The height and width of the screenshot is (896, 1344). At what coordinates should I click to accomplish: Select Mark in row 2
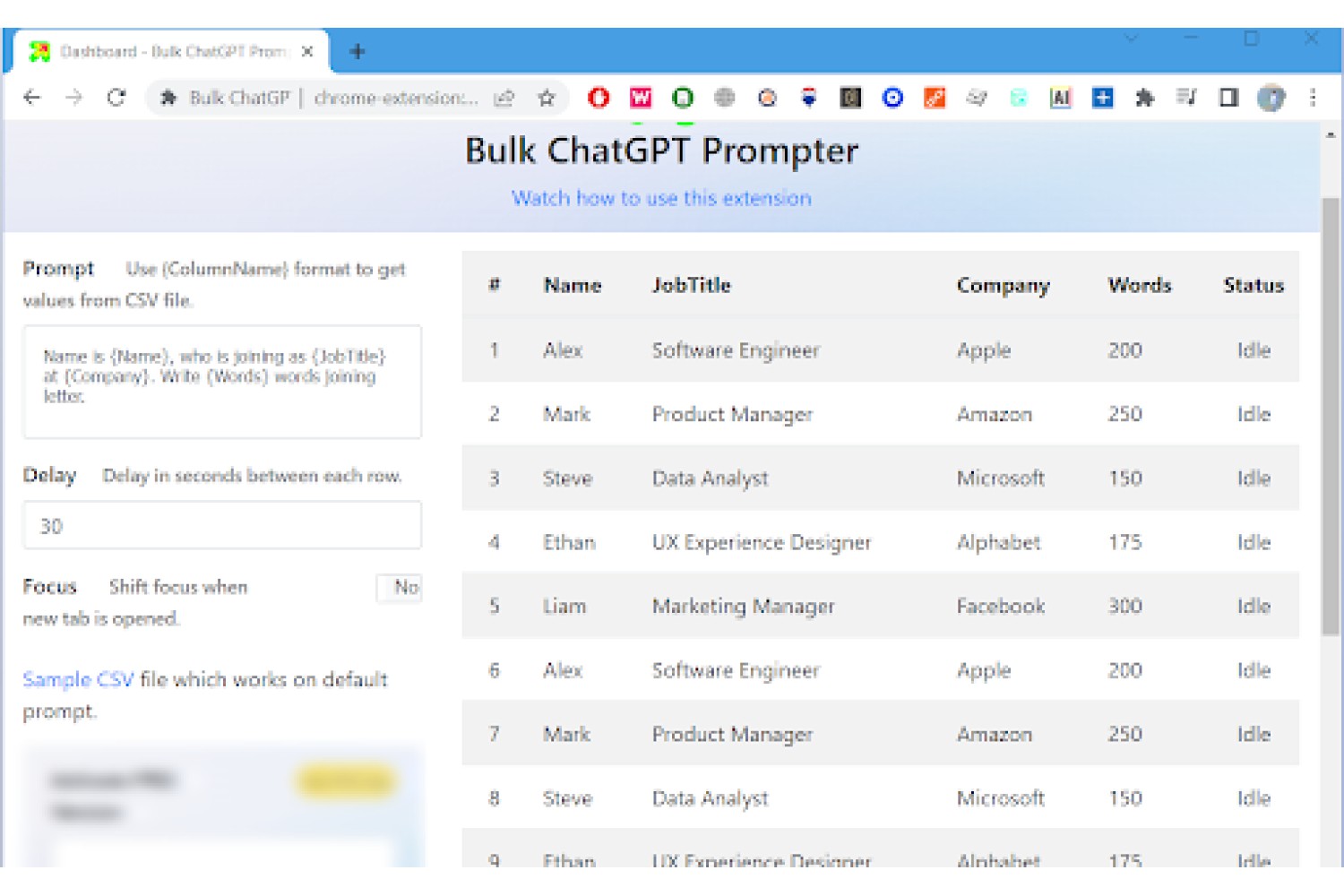point(567,414)
